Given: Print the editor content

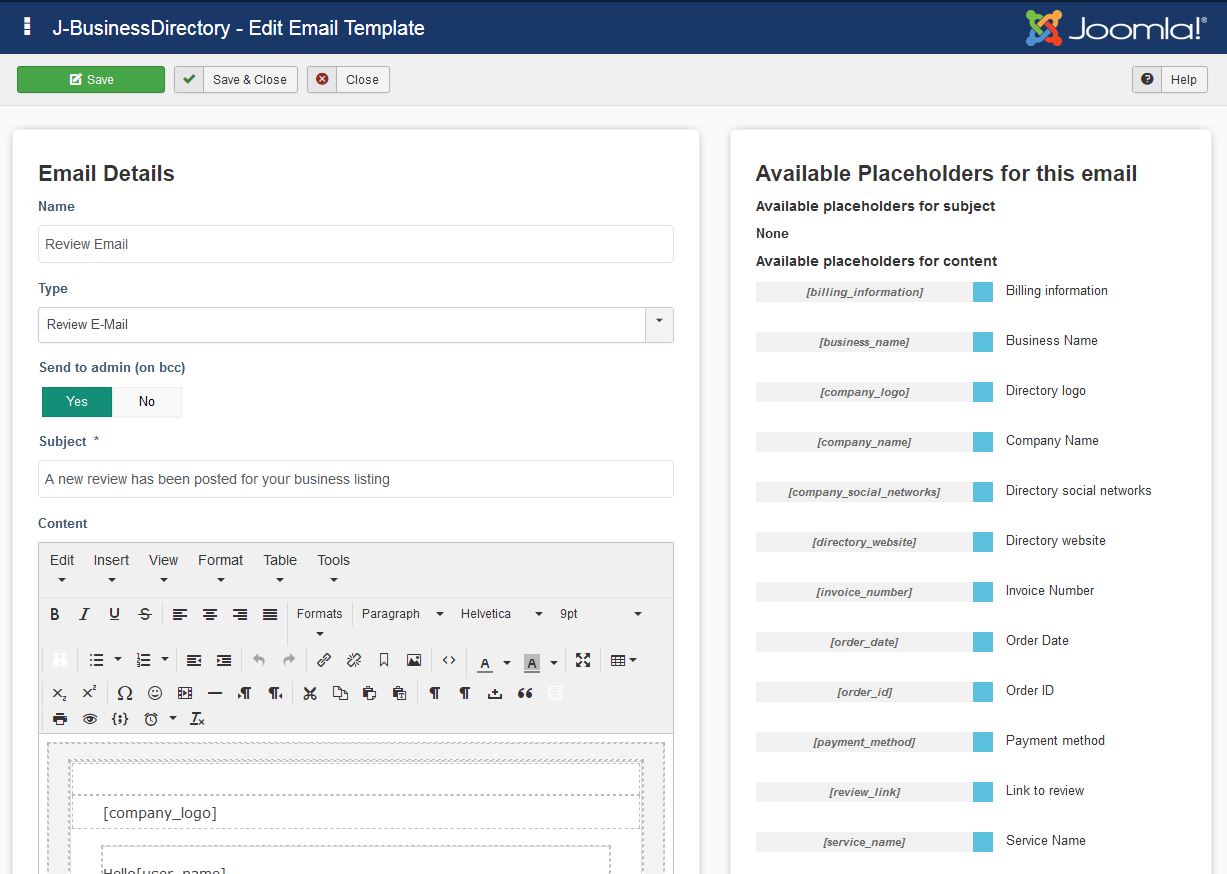Looking at the screenshot, I should tap(60, 719).
